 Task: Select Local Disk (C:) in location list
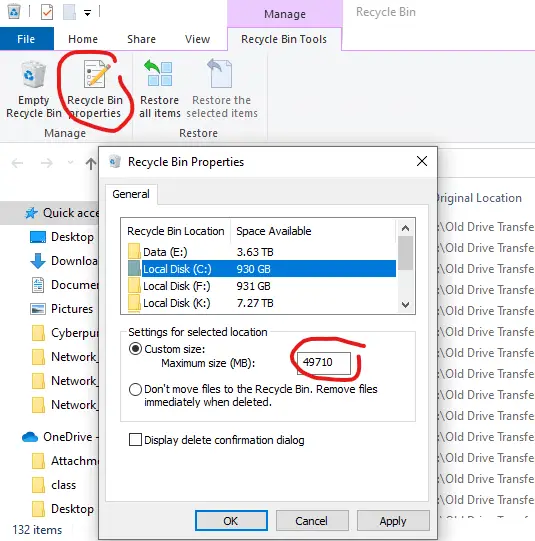pos(261,269)
